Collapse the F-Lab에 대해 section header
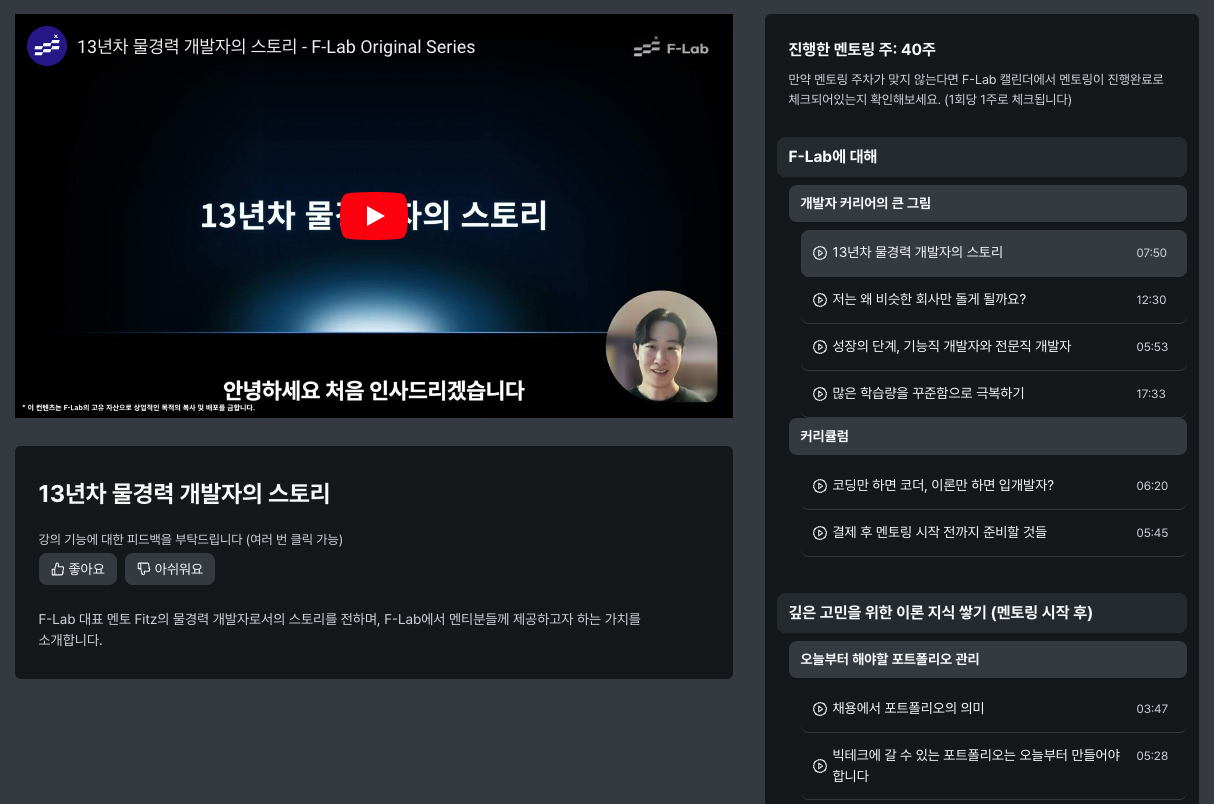This screenshot has width=1214, height=804. tap(981, 157)
